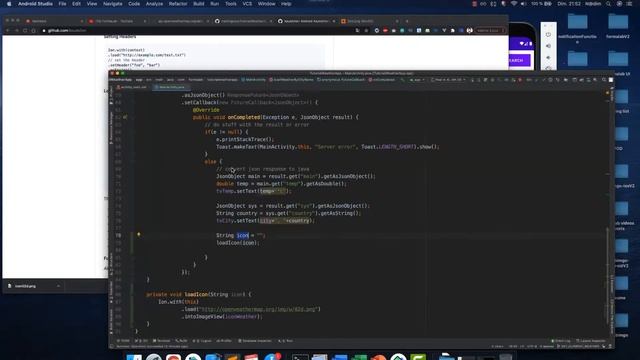The height and width of the screenshot is (360, 640).
Task: Open the Layout Inspector tool window
Action: (591, 341)
